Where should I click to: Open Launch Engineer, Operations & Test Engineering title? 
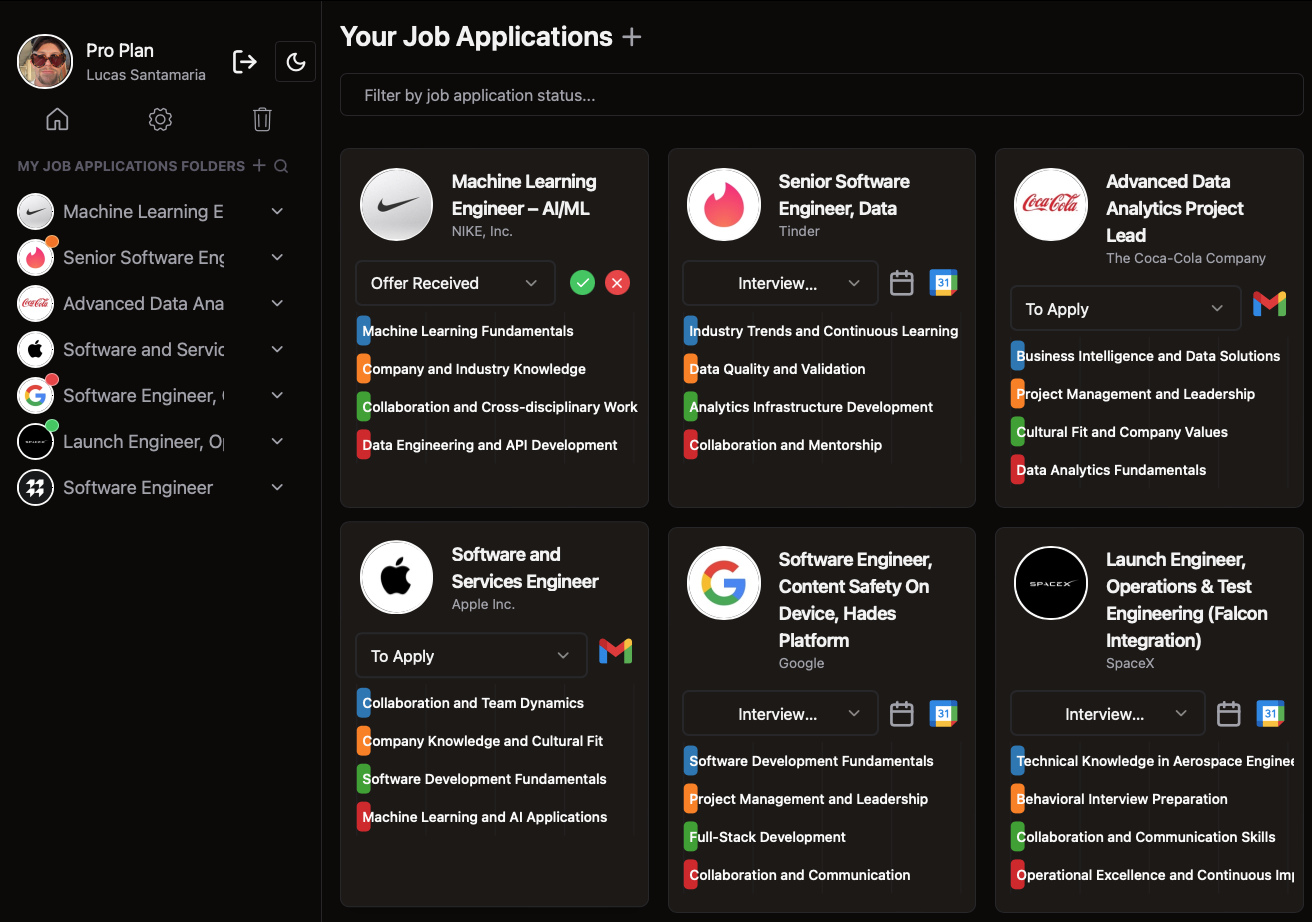tap(1187, 600)
